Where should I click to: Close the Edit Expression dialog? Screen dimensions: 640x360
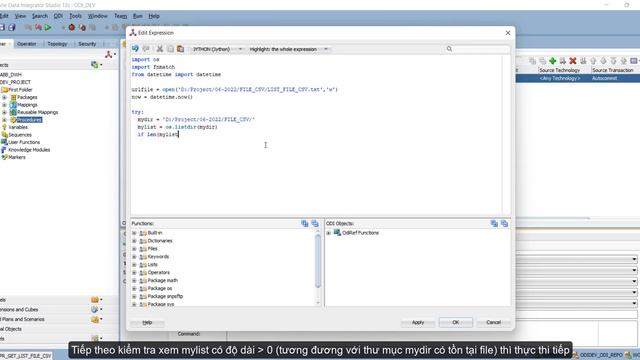(x=508, y=33)
